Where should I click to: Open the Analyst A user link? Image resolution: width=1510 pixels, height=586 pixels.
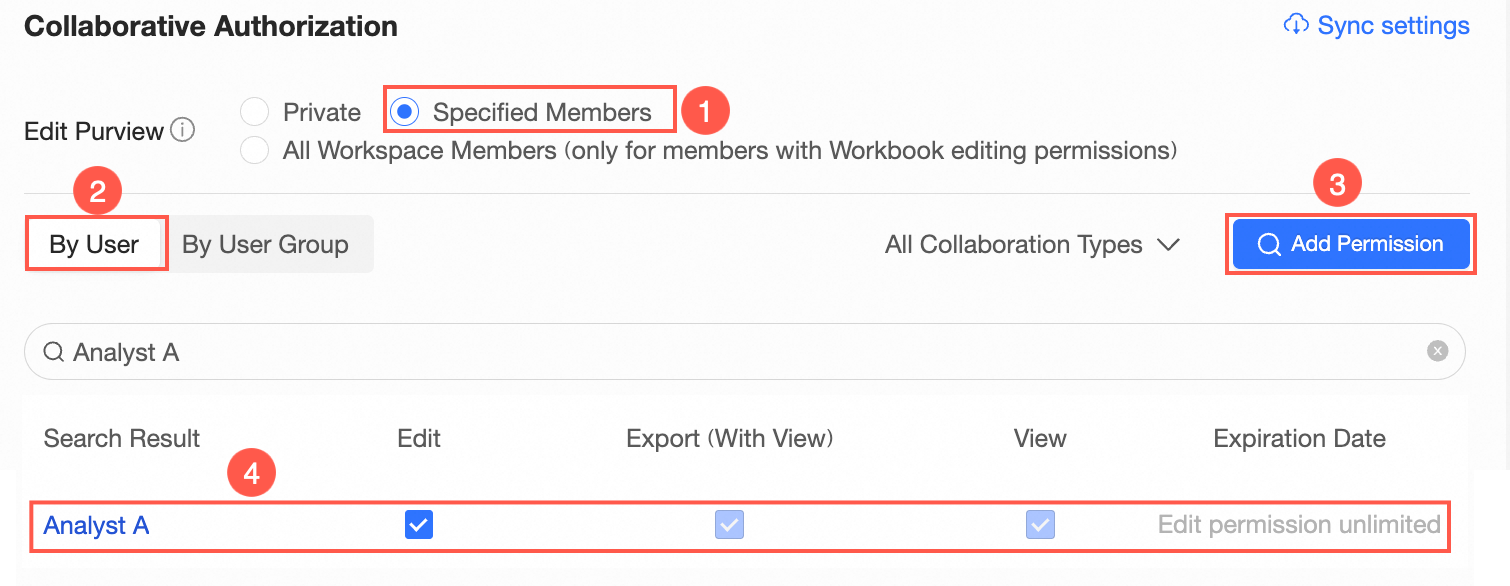(96, 525)
